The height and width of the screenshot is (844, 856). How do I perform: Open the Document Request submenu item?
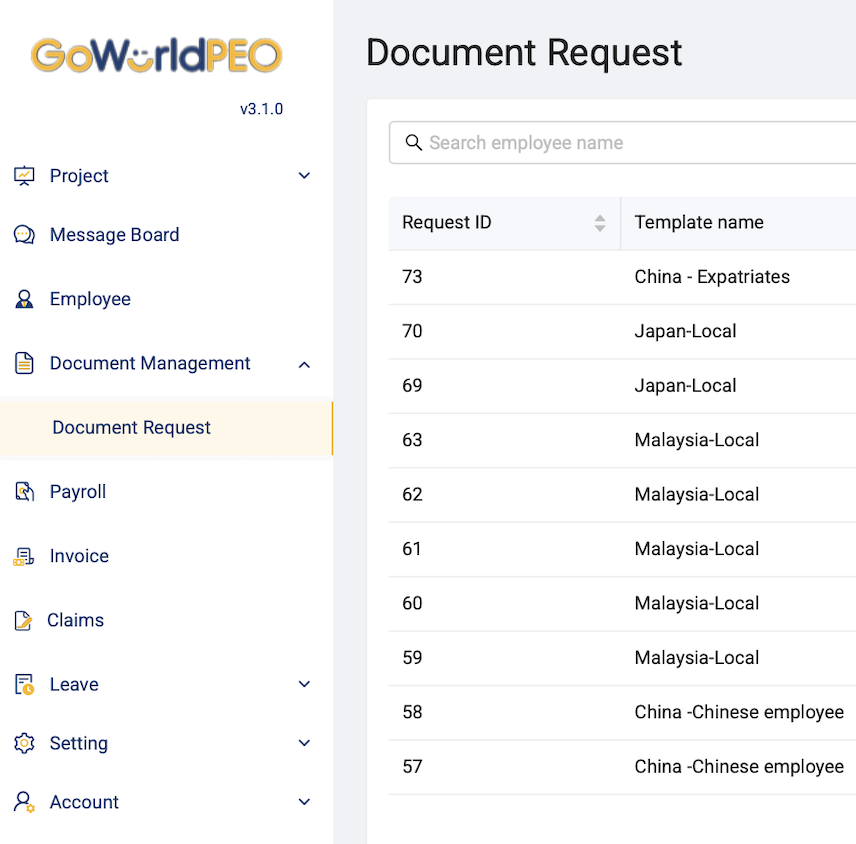(131, 428)
